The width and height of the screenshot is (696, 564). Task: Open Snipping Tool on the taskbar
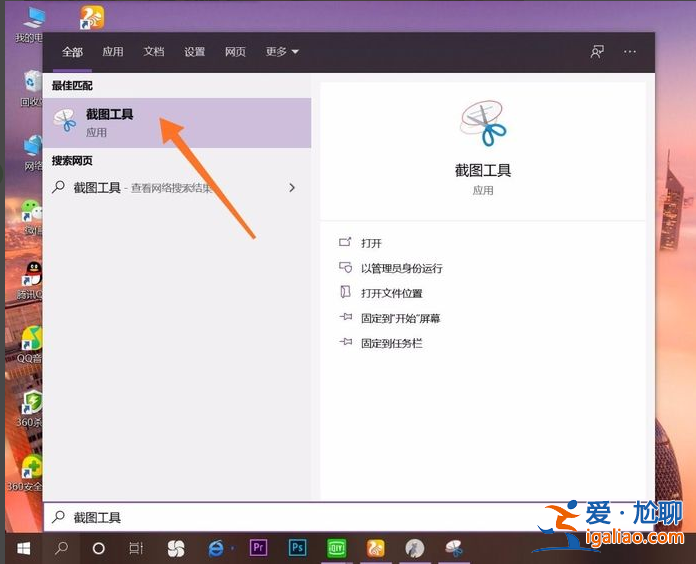pos(454,548)
